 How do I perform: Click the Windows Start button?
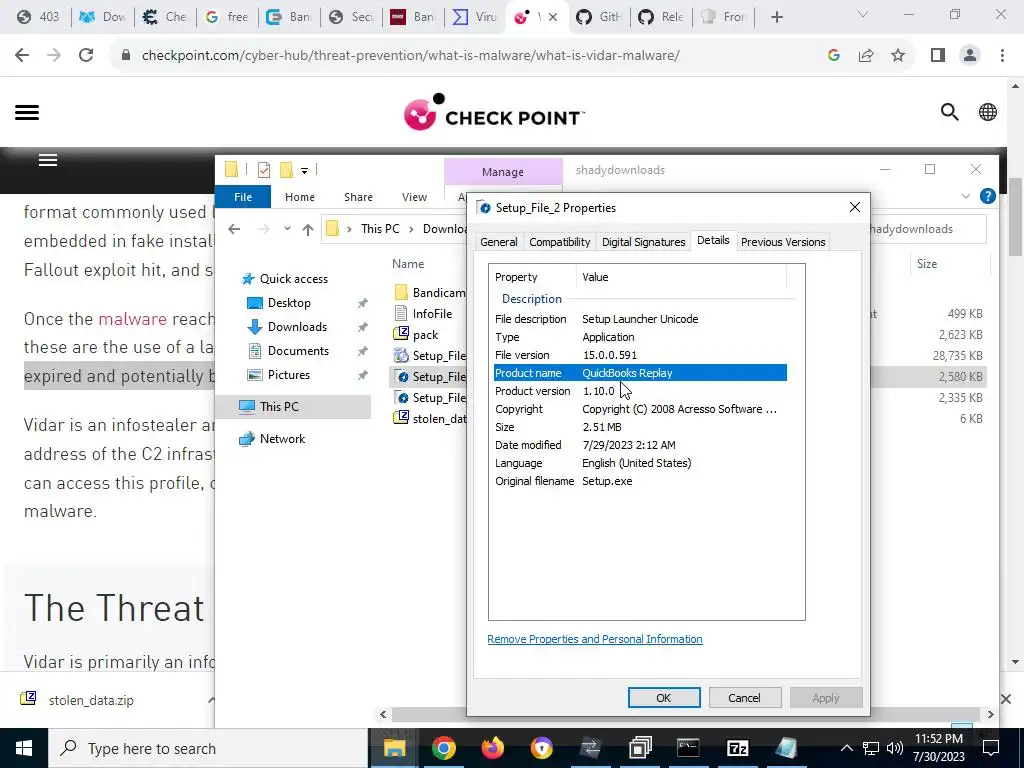24,748
